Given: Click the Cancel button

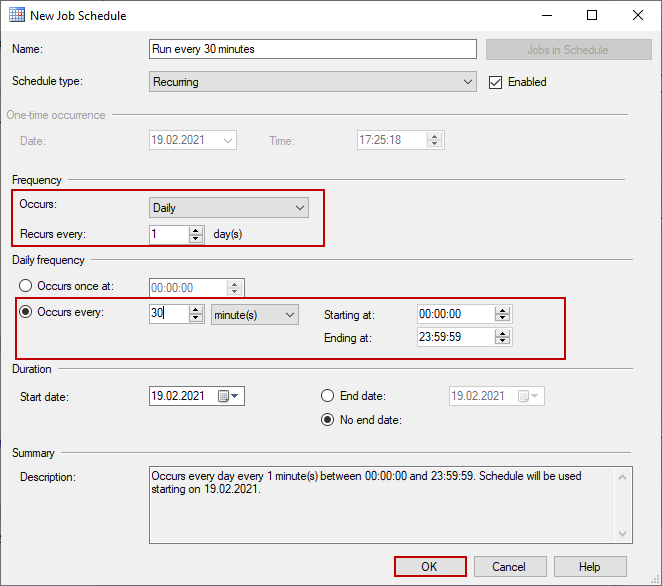Looking at the screenshot, I should pos(510,567).
